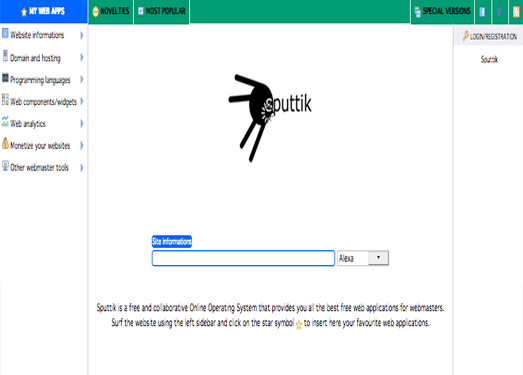Image resolution: width=523 pixels, height=375 pixels.
Task: Expand Domain and hosting arrow
Action: click(x=82, y=58)
